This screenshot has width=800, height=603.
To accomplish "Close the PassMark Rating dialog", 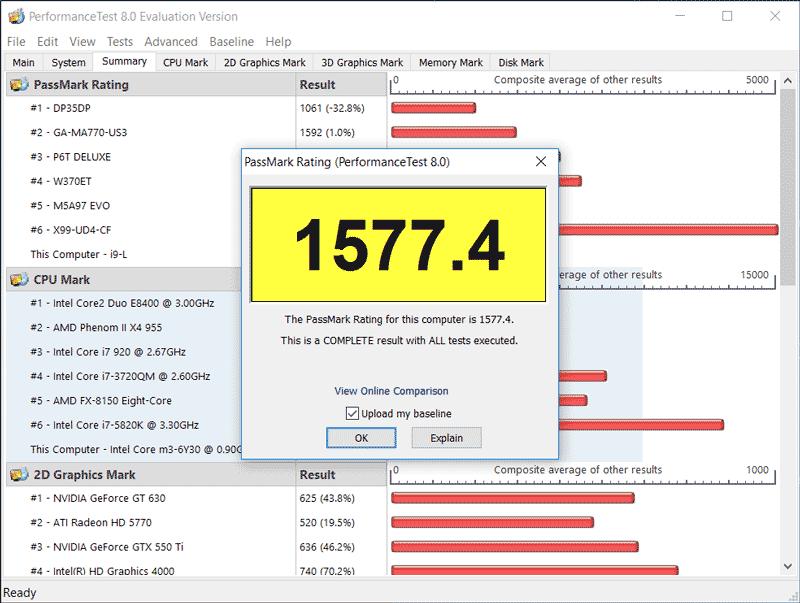I will [541, 162].
